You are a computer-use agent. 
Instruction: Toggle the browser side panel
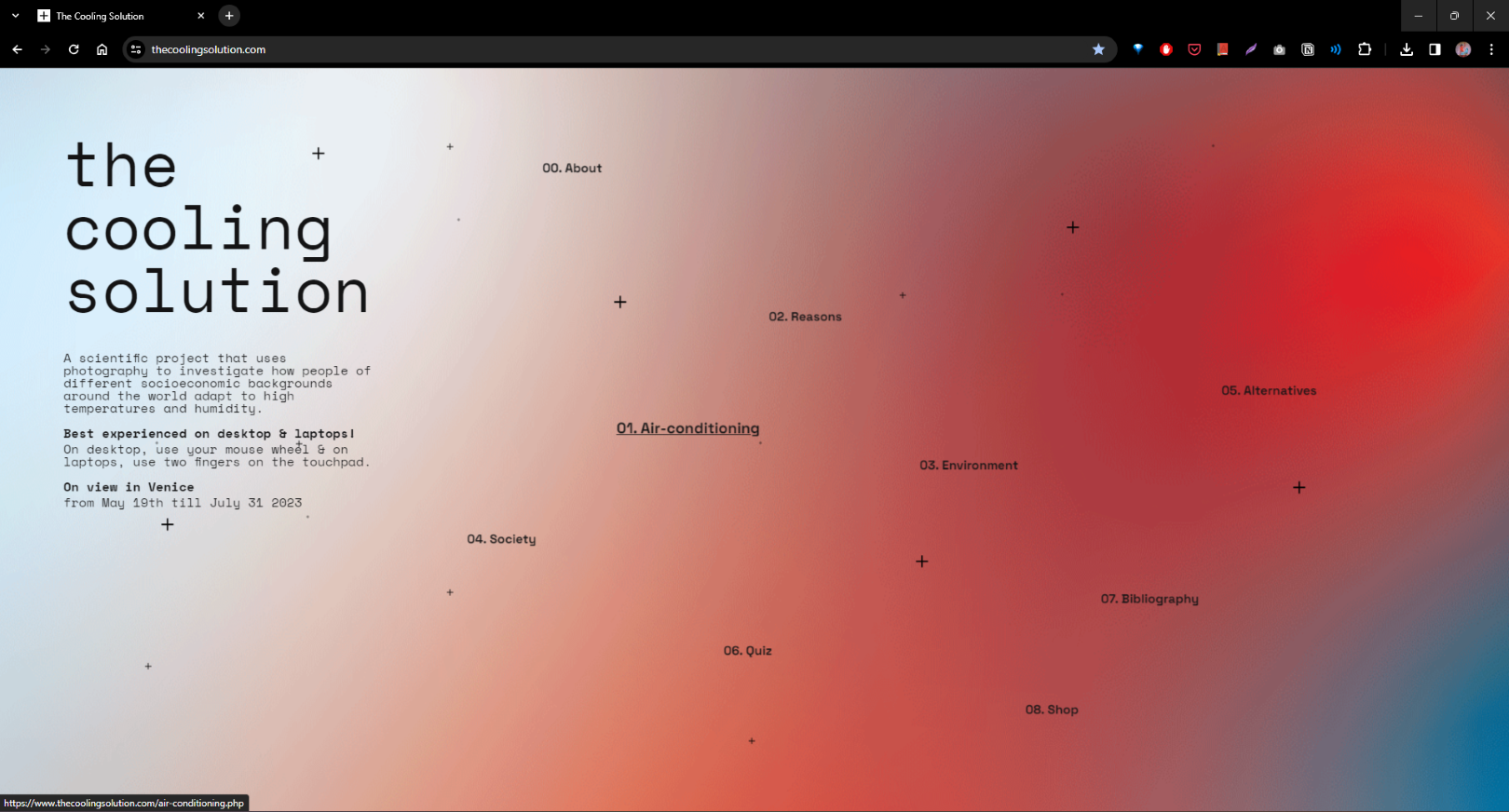pyautogui.click(x=1434, y=49)
